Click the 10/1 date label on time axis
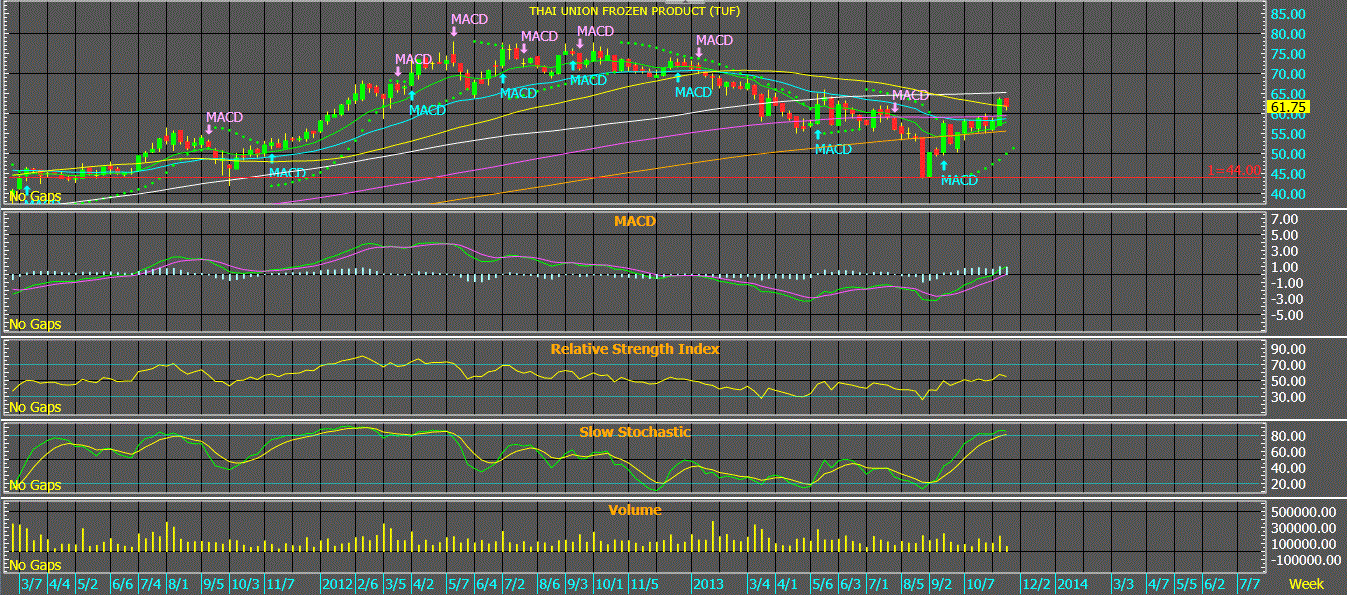The width and height of the screenshot is (1347, 595). pyautogui.click(x=609, y=583)
